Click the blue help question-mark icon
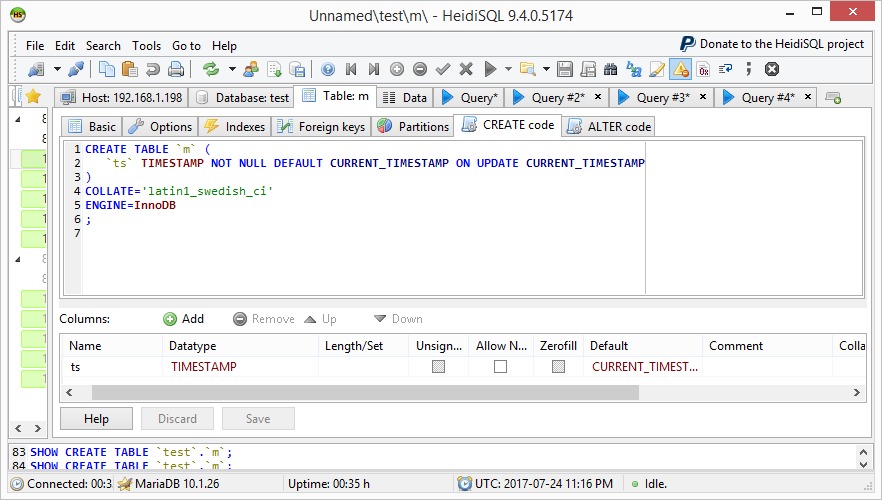 (x=327, y=69)
